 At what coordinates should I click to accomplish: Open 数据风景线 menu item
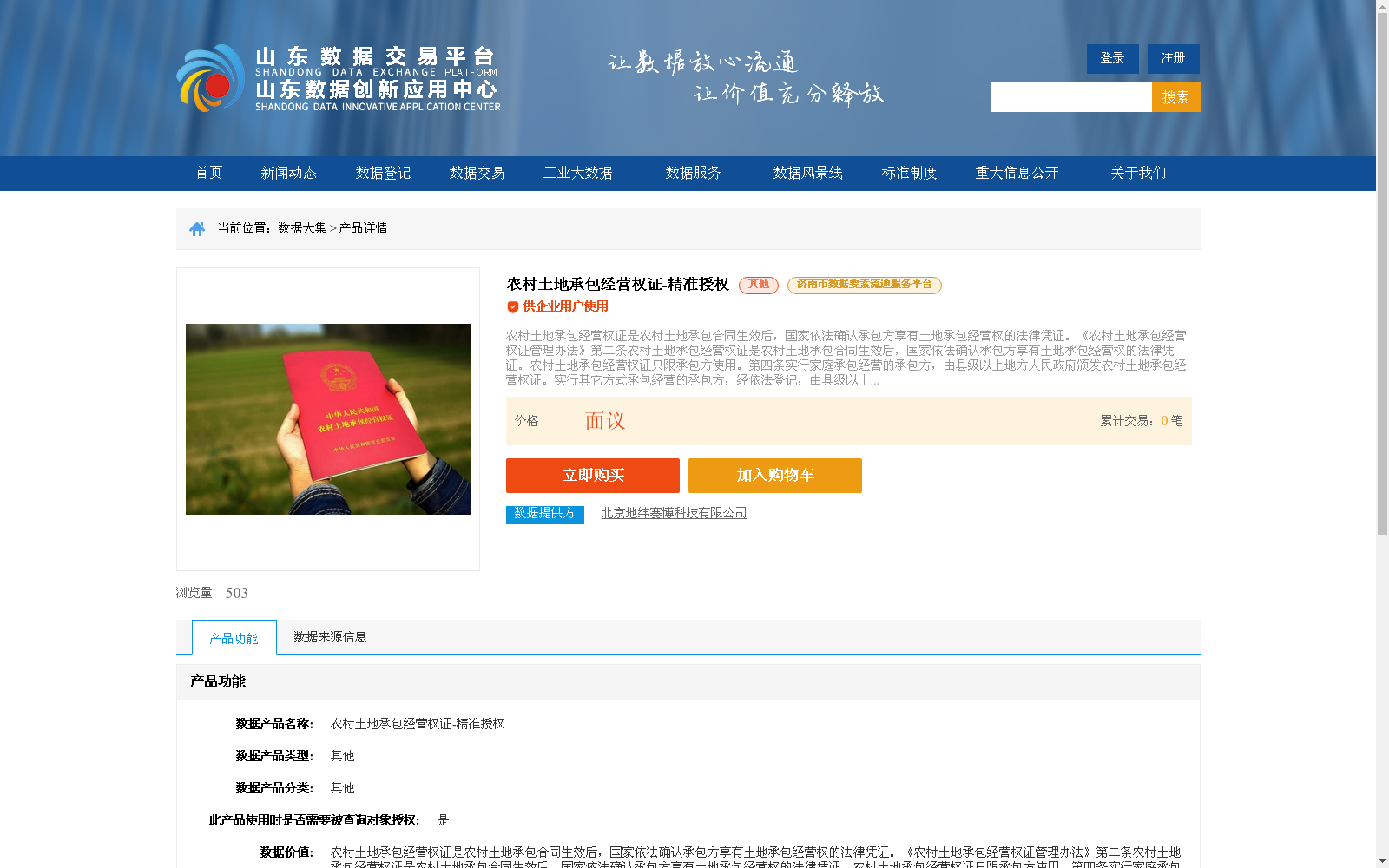pyautogui.click(x=807, y=173)
